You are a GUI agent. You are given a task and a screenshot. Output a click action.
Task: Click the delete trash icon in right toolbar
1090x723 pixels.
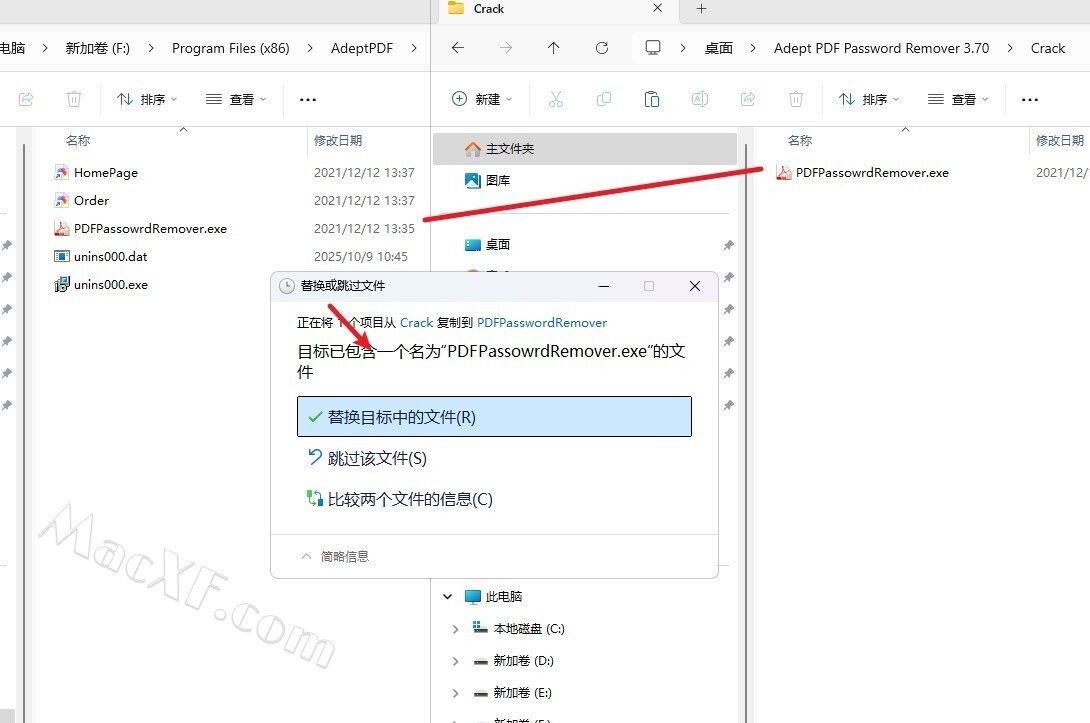pyautogui.click(x=796, y=99)
